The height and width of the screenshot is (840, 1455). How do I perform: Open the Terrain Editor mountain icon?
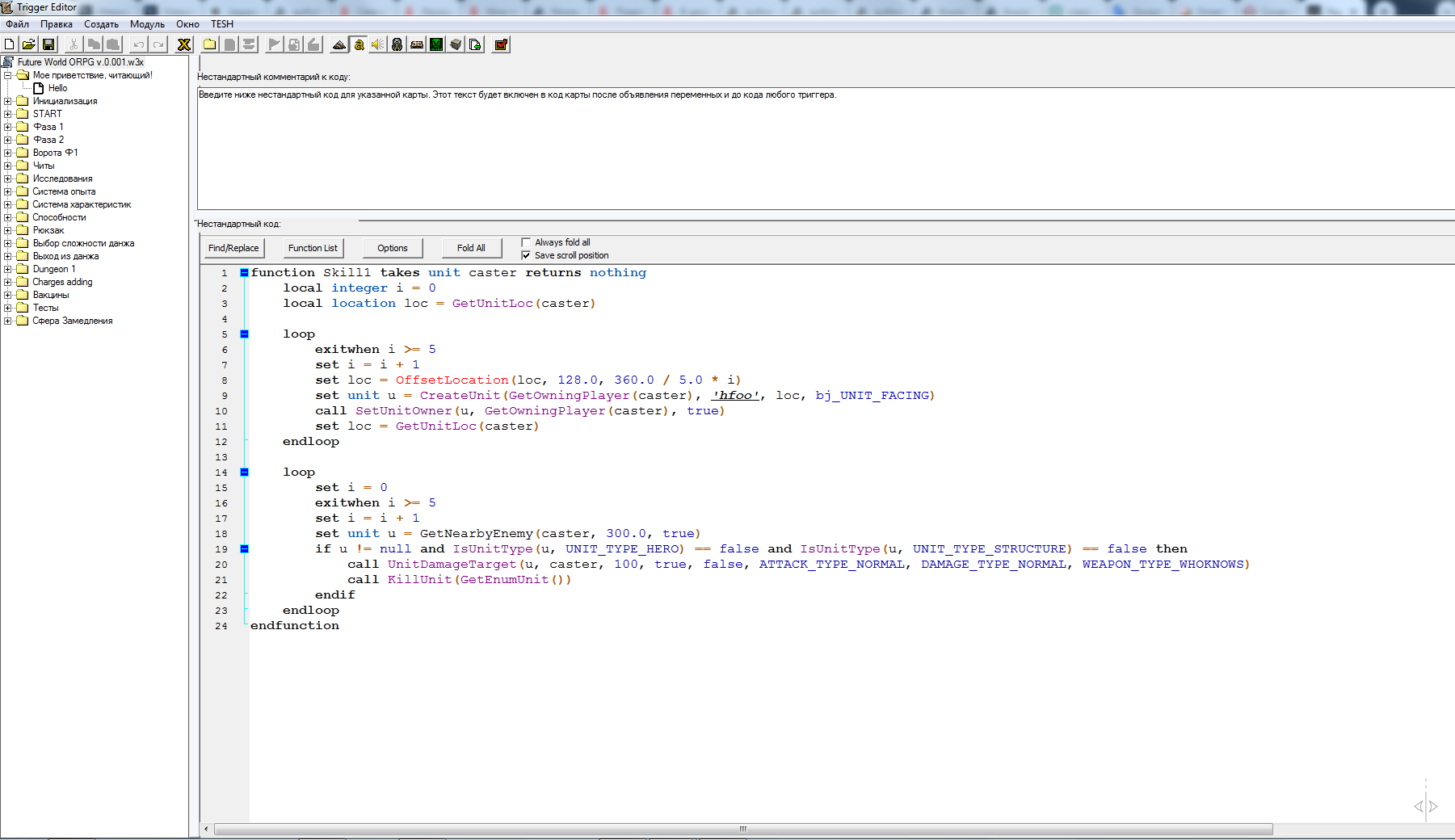coord(339,44)
